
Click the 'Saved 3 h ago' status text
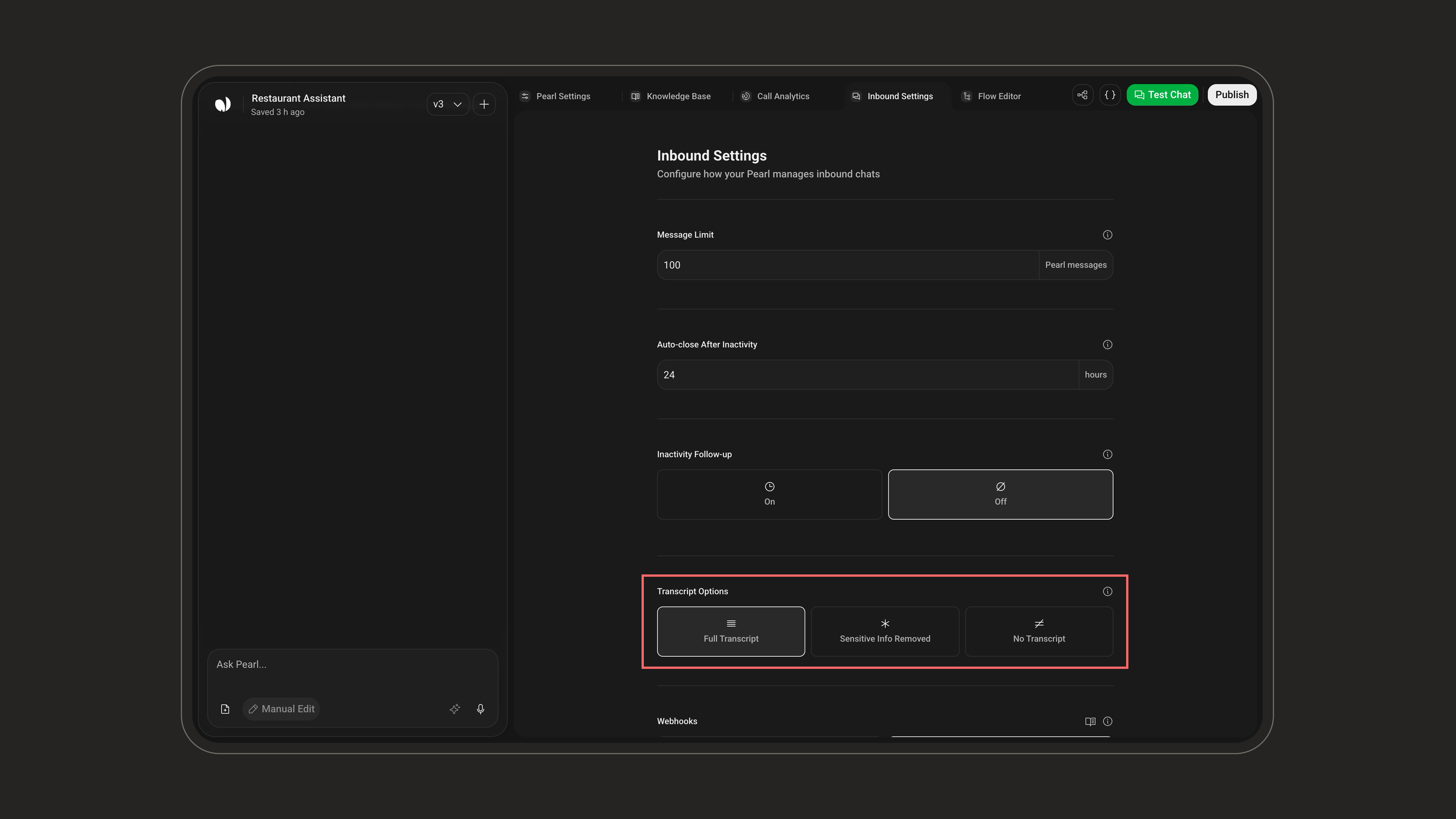278,113
